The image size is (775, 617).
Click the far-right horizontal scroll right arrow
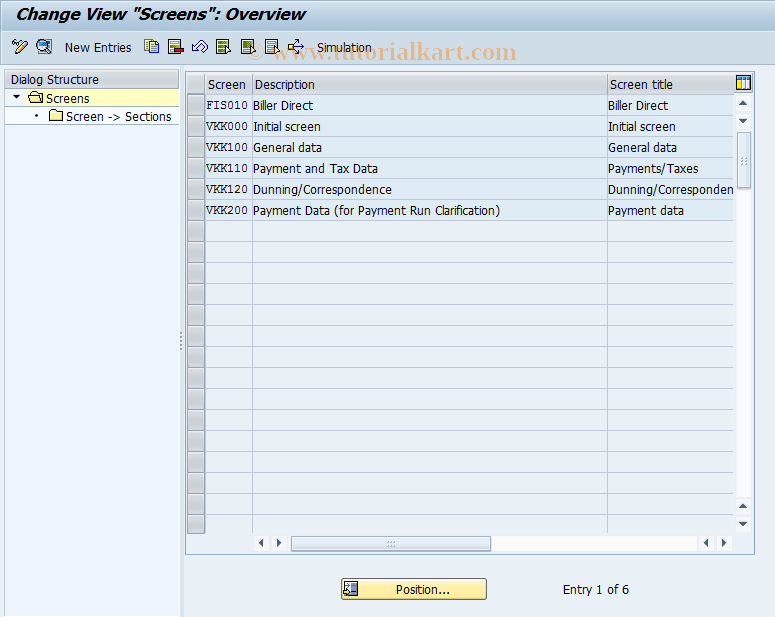[x=724, y=543]
